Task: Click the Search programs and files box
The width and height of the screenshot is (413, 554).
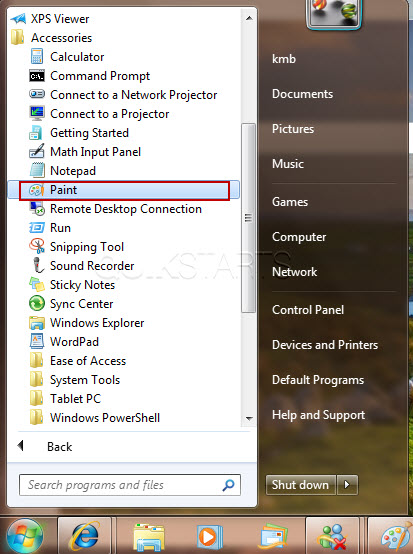Action: coord(130,485)
